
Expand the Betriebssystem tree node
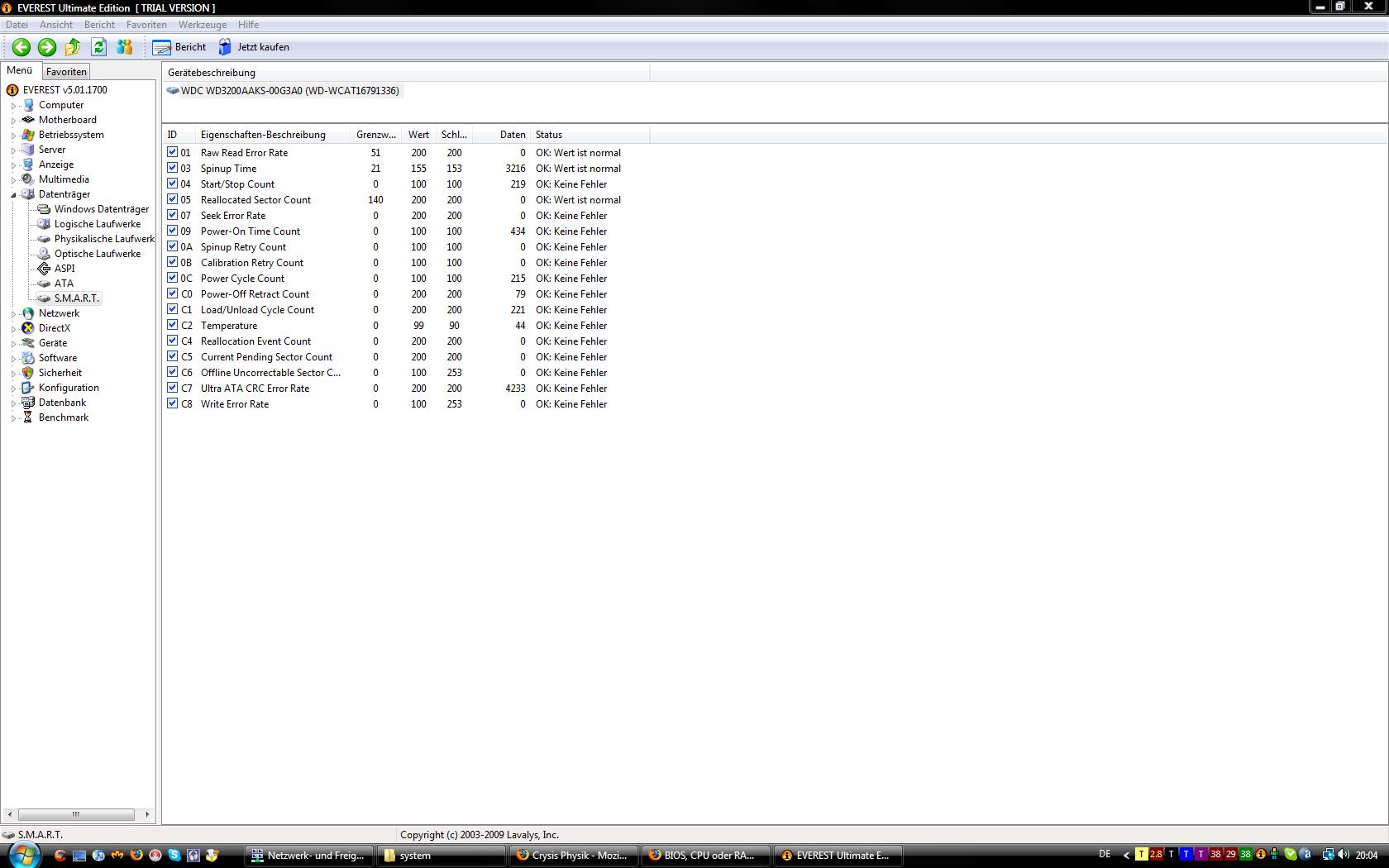point(13,136)
